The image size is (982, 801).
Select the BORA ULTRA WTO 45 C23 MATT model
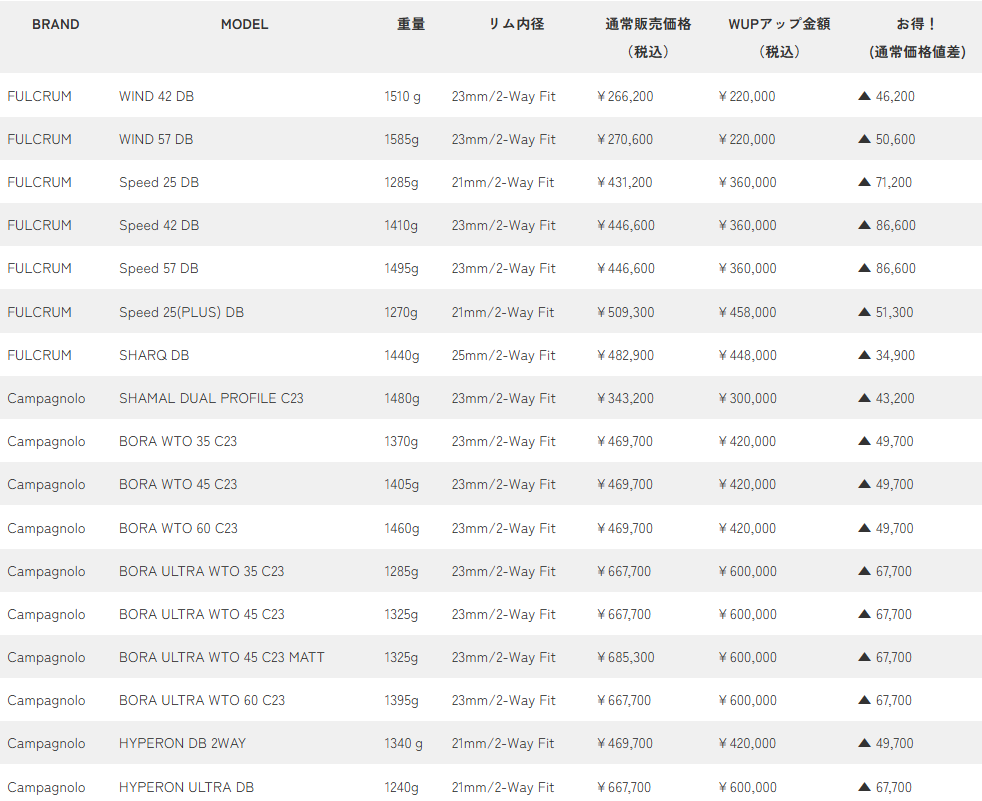tap(221, 658)
